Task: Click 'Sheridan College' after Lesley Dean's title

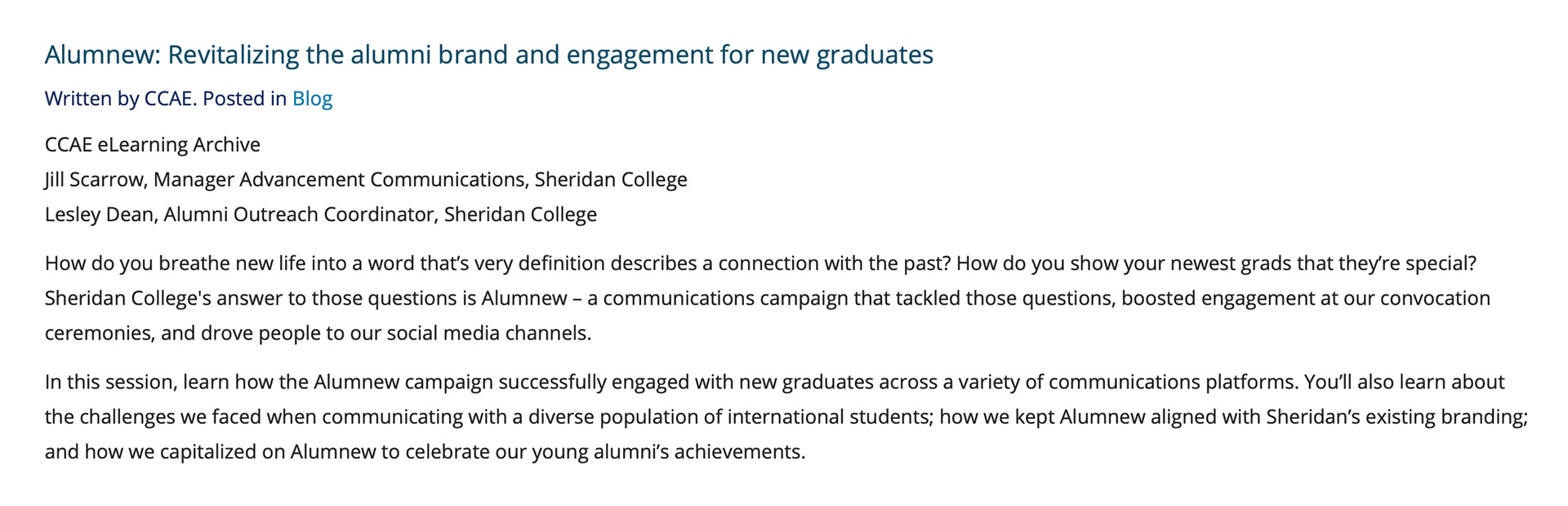Action: (520, 215)
